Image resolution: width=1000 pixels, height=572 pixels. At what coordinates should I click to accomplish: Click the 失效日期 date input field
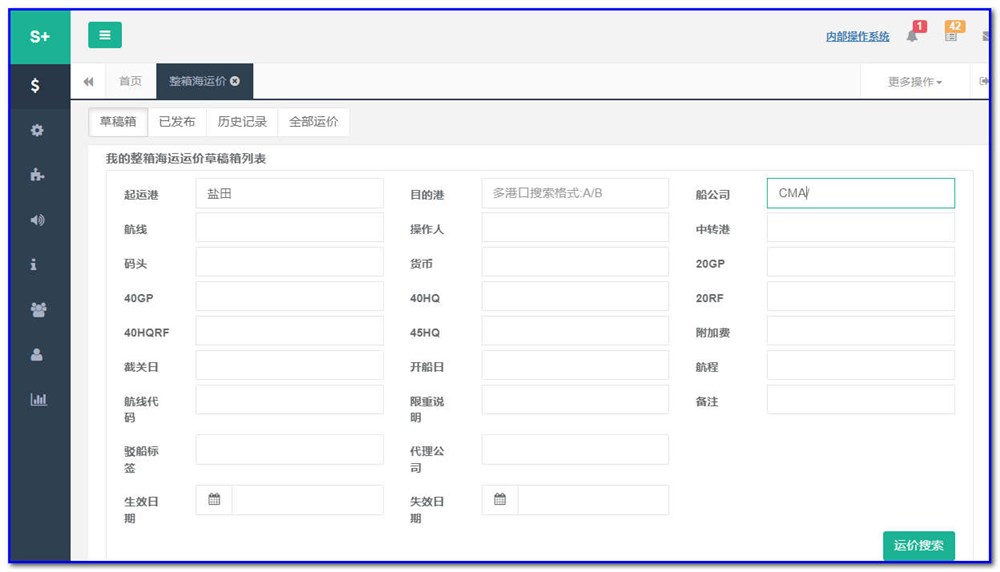593,500
